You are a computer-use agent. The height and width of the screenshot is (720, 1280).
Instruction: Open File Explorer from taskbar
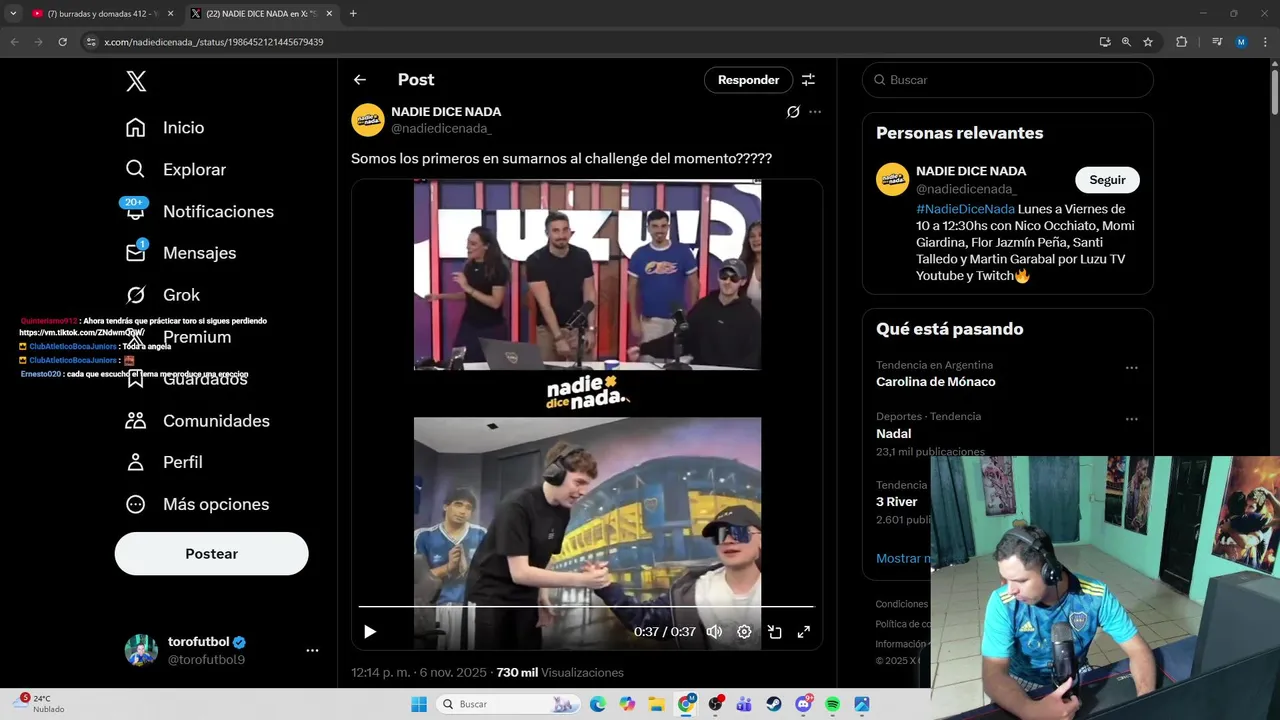tap(656, 704)
